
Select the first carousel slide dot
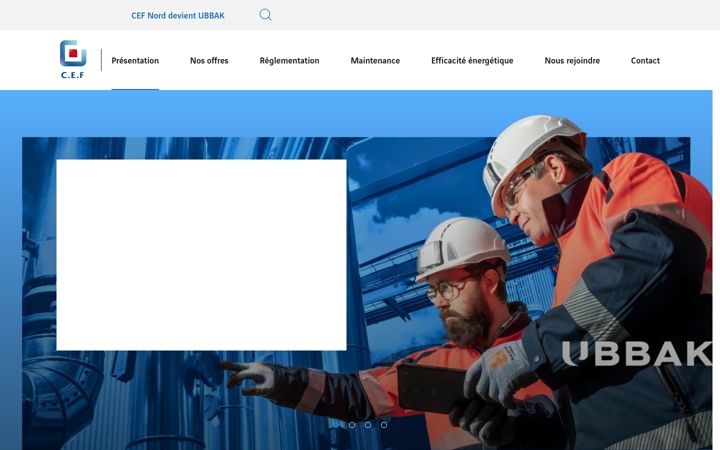point(352,425)
